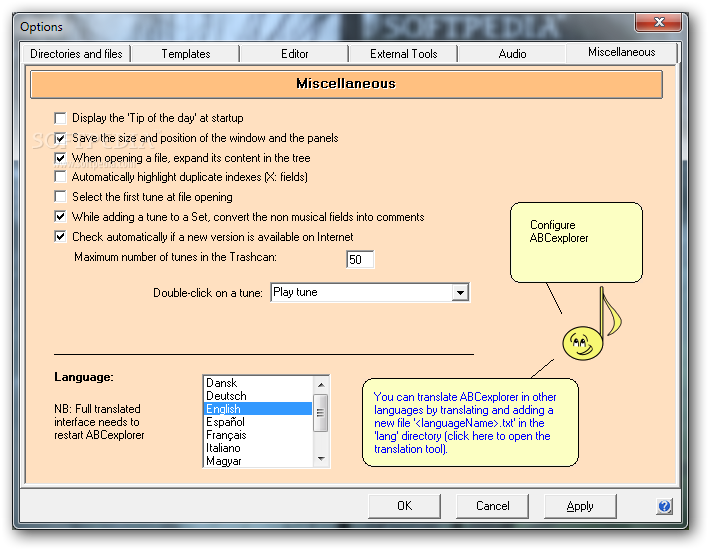
Task: Select Deutsch in the language list
Action: 258,396
